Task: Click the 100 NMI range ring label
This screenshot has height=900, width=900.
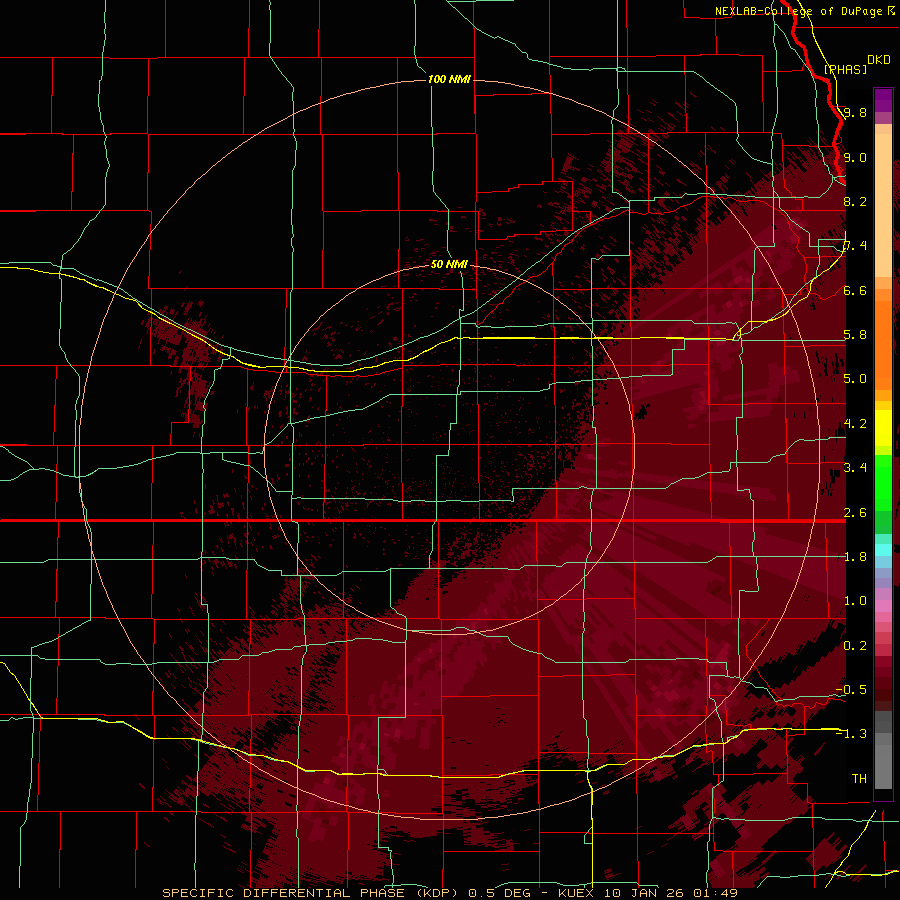Action: [x=449, y=79]
